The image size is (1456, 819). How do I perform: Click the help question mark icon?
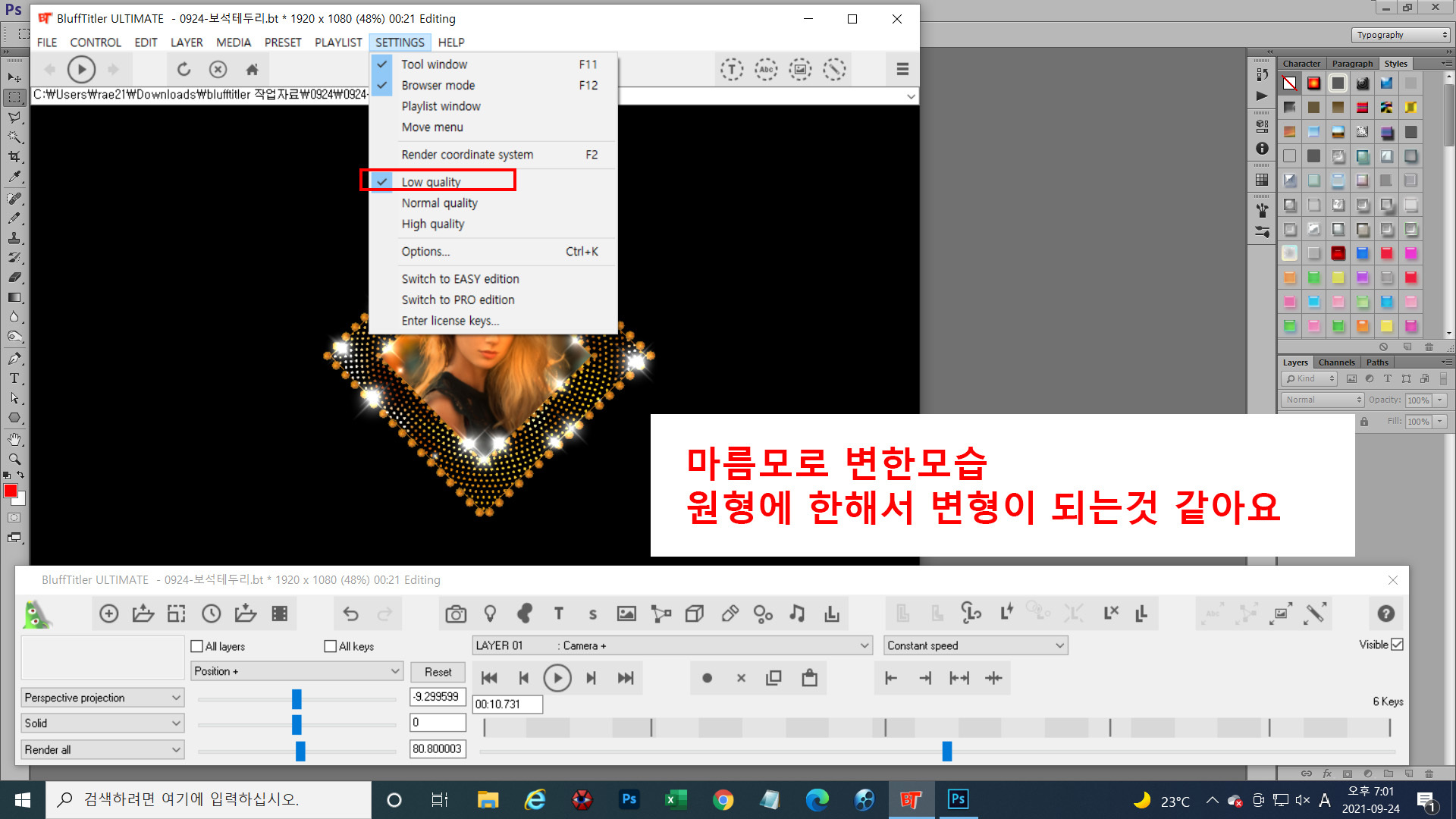click(1385, 614)
